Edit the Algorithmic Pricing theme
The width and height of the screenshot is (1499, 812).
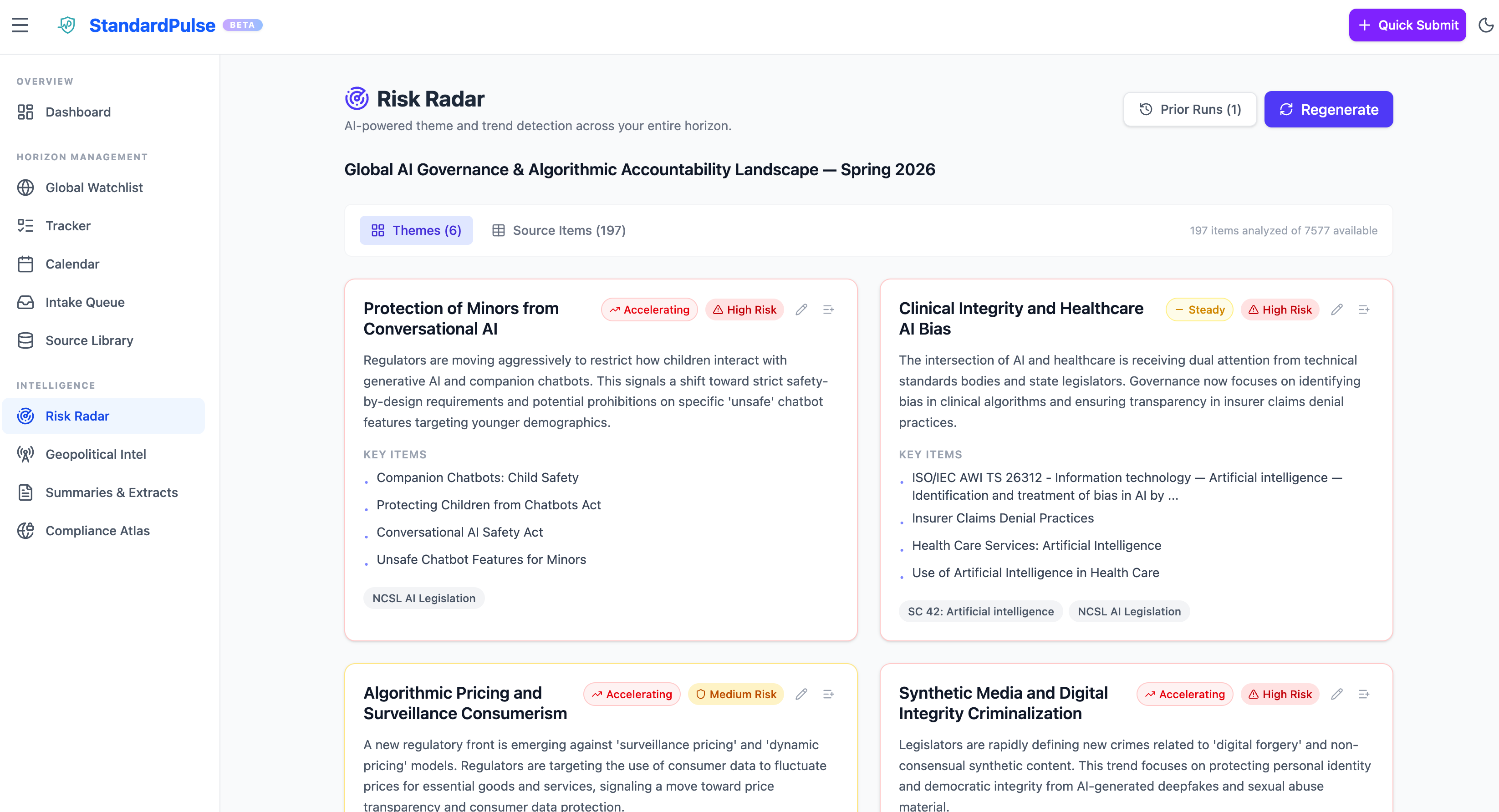[801, 694]
